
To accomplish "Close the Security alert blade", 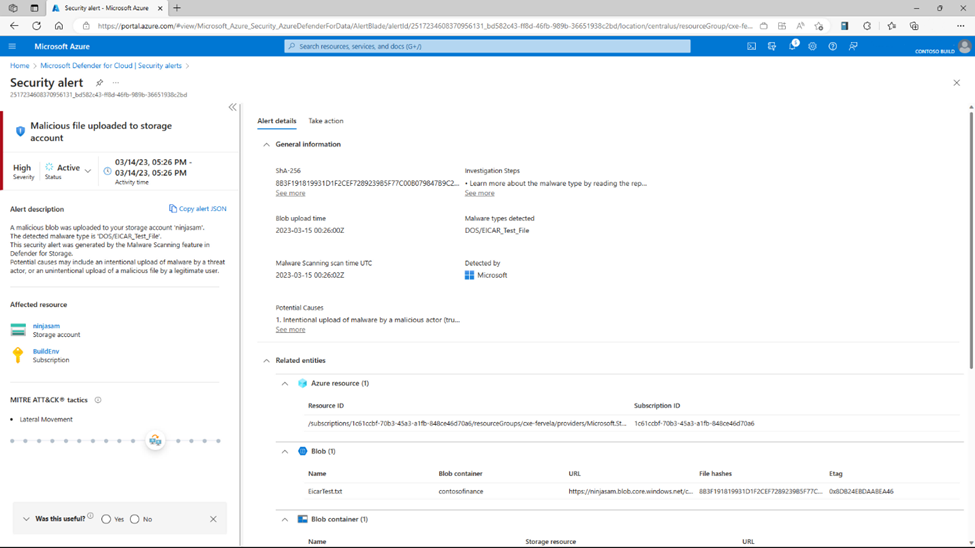I will [x=956, y=83].
